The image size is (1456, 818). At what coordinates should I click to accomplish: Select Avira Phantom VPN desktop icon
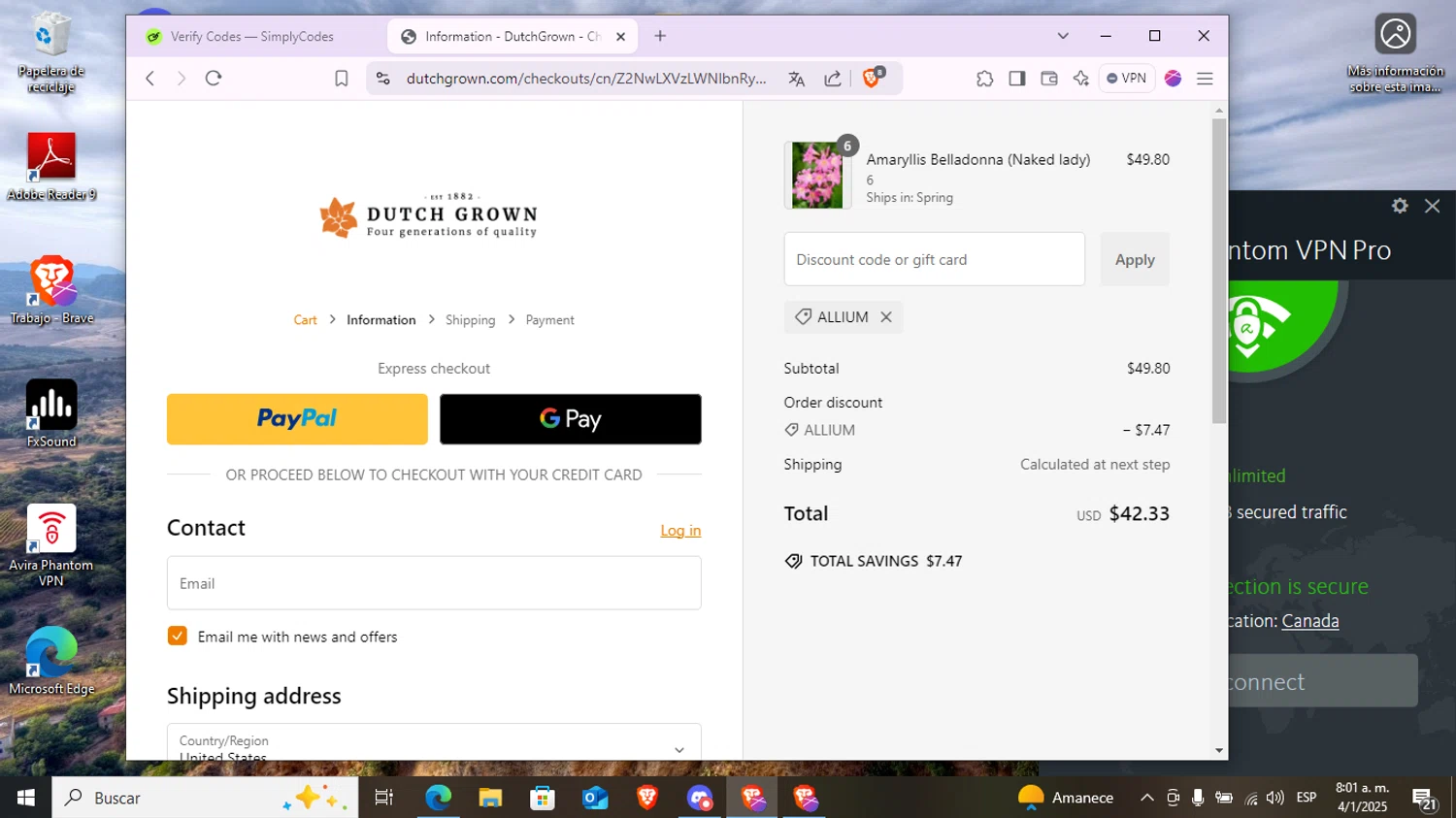click(51, 545)
